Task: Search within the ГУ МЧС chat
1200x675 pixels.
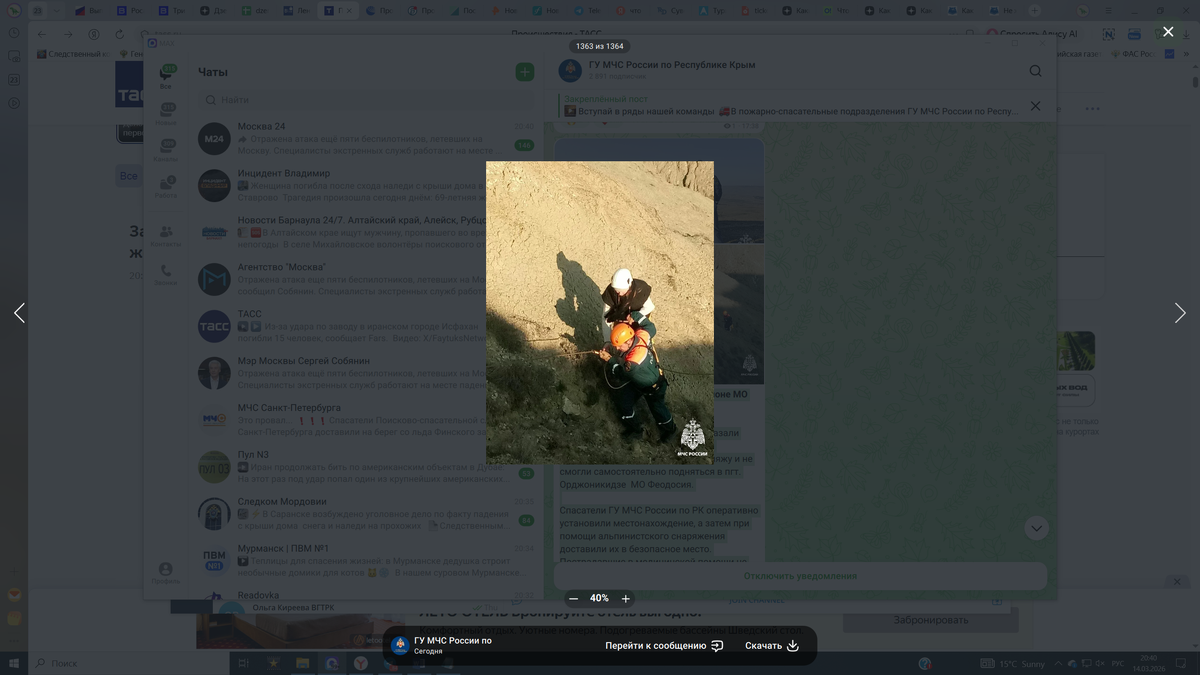Action: (1035, 71)
